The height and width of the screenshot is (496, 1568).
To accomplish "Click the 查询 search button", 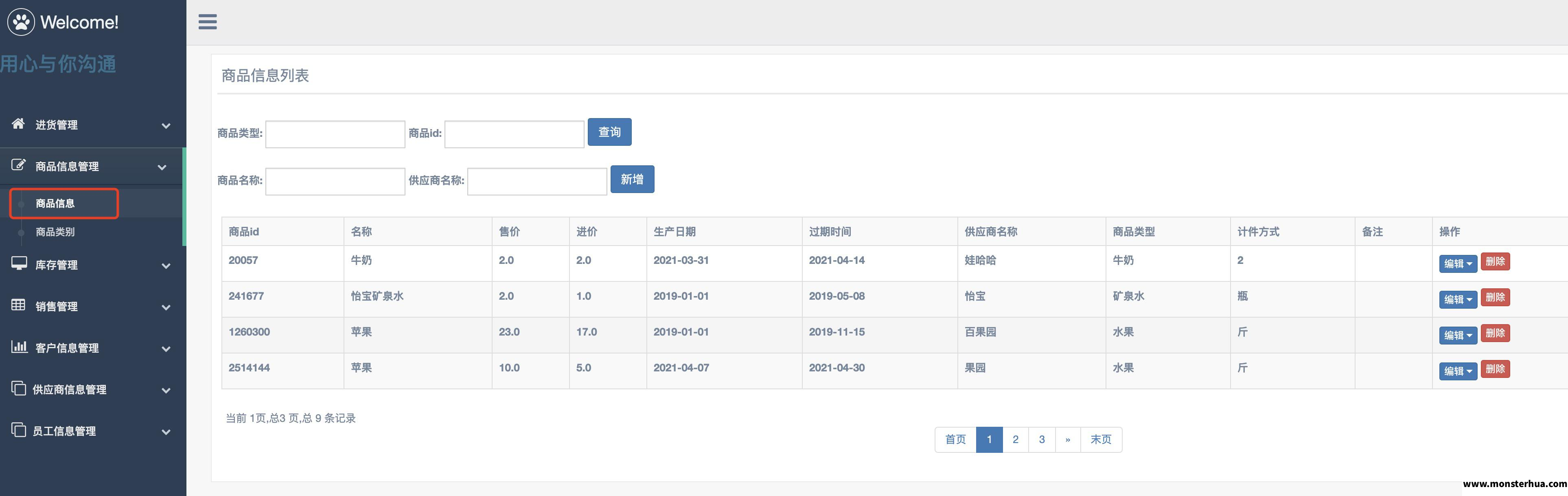I will tap(609, 132).
